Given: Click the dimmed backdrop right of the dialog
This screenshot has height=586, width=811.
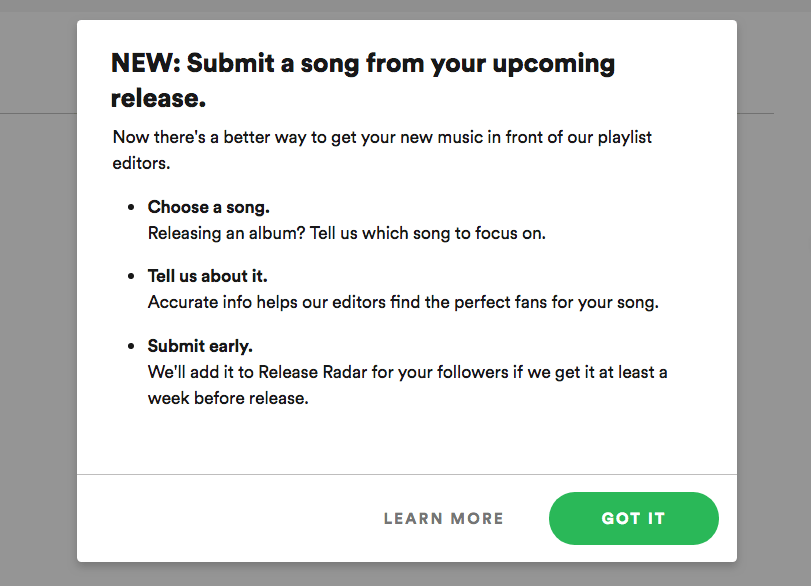Looking at the screenshot, I should pos(774,300).
